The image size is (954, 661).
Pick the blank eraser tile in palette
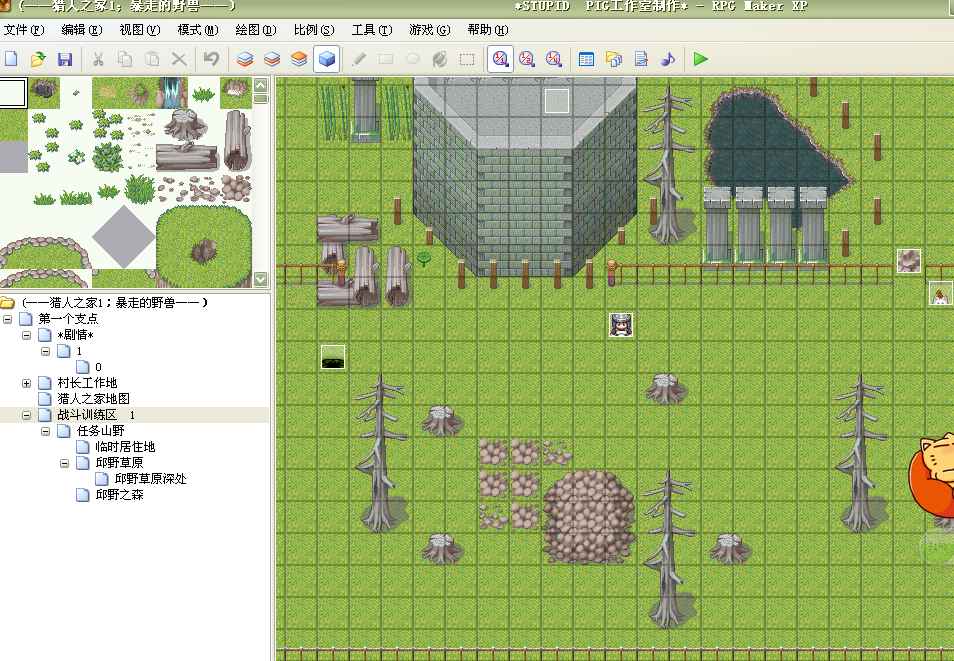pos(13,93)
